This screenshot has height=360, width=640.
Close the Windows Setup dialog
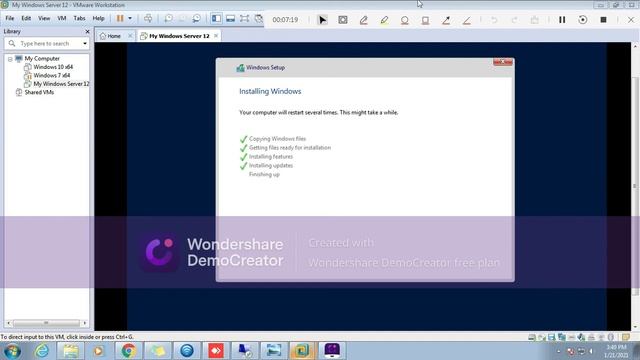click(x=502, y=62)
